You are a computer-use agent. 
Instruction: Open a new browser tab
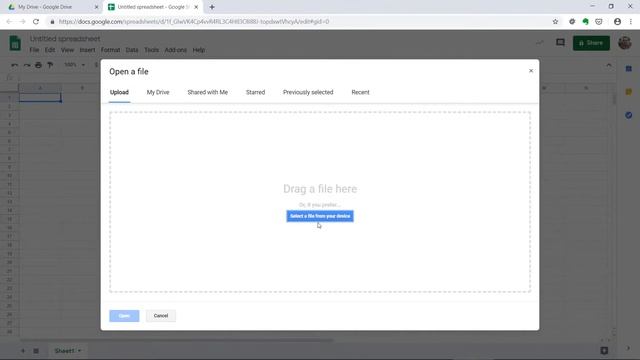point(211,7)
